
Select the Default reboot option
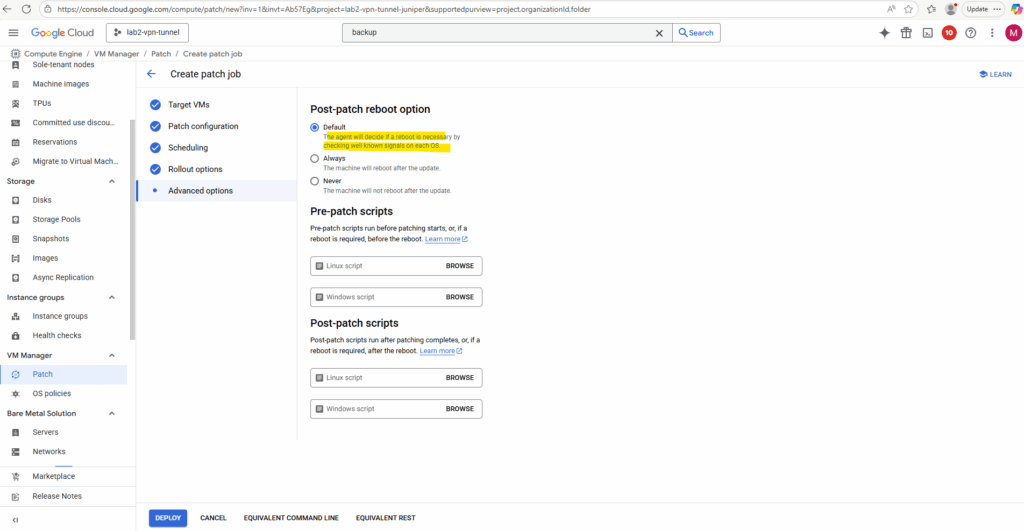315,127
